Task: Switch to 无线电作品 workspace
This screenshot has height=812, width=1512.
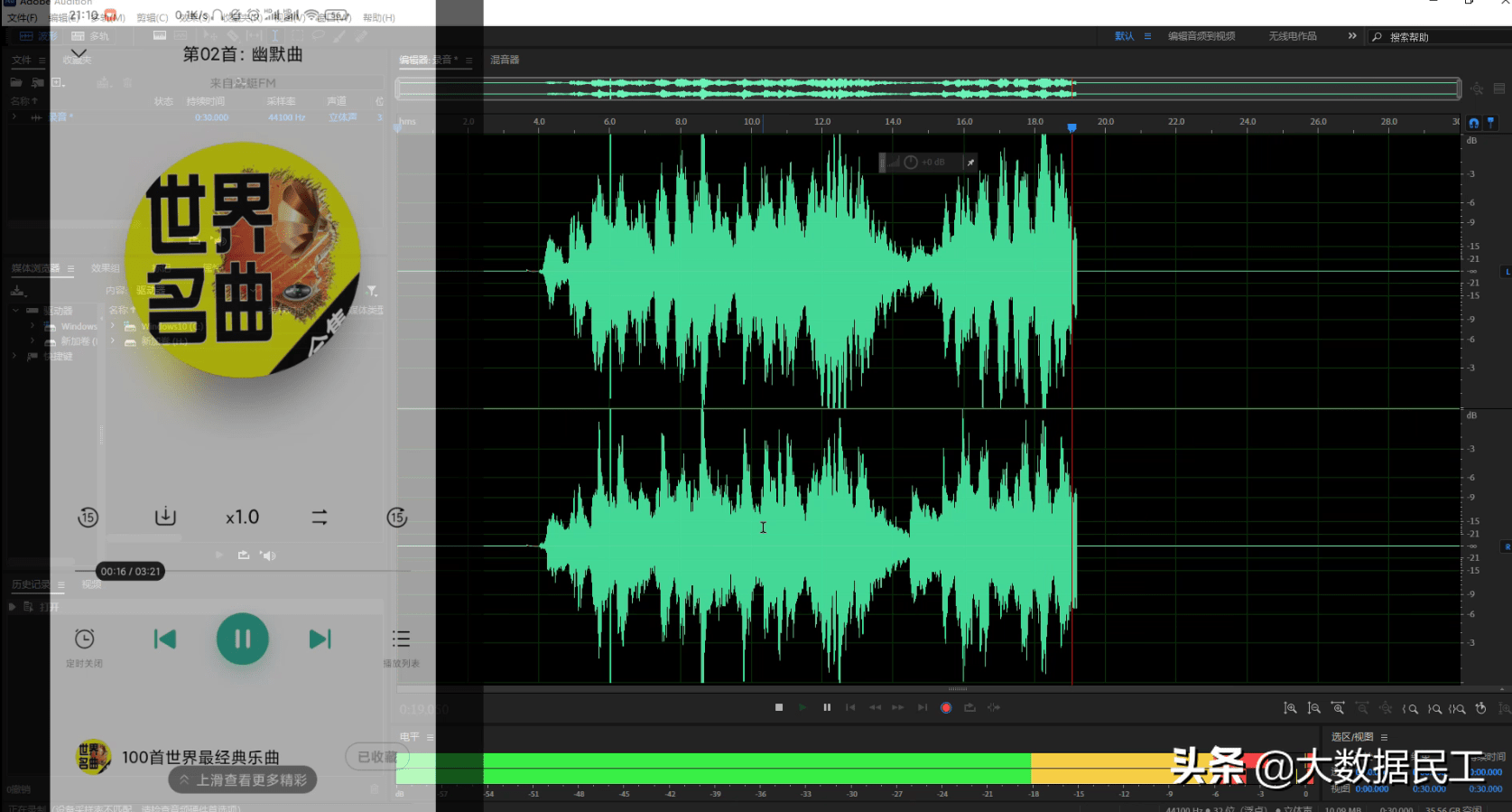Action: (1293, 36)
